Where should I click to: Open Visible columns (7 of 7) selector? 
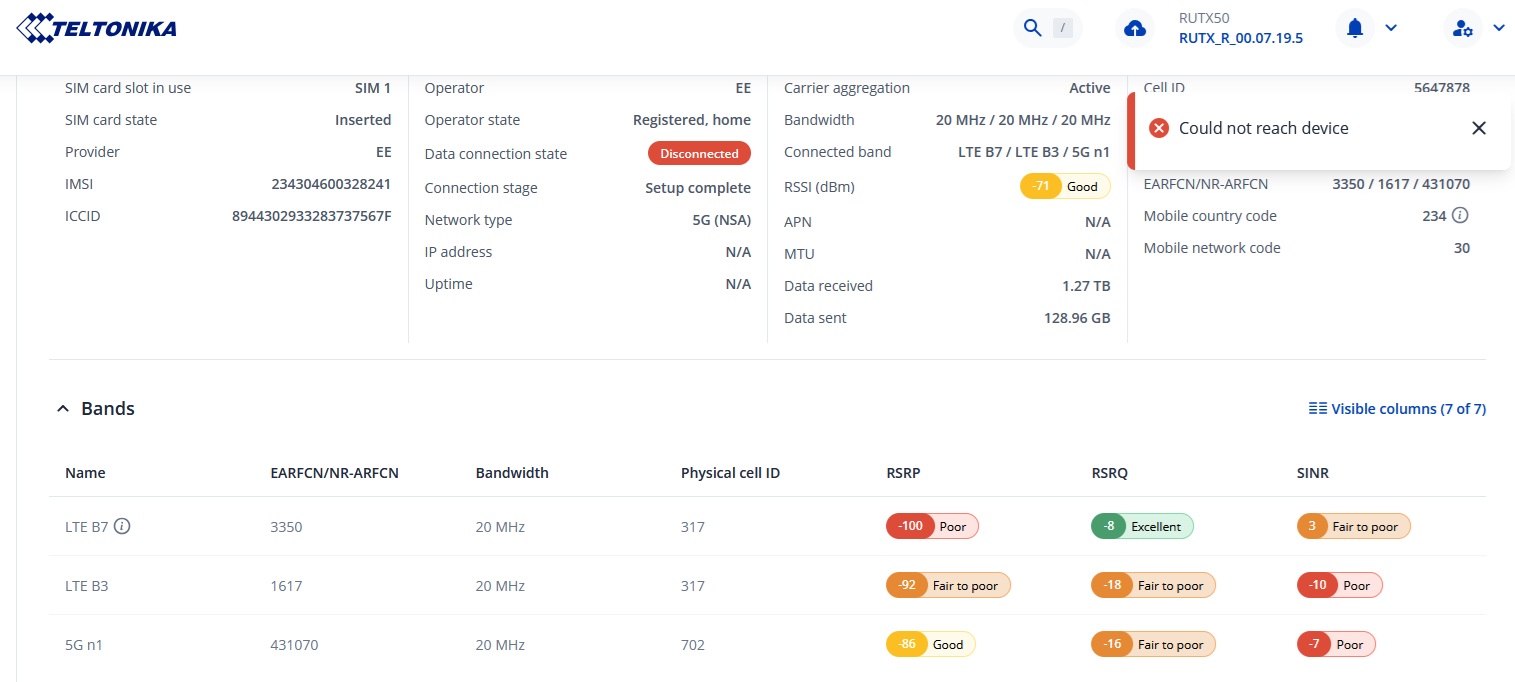coord(1397,409)
